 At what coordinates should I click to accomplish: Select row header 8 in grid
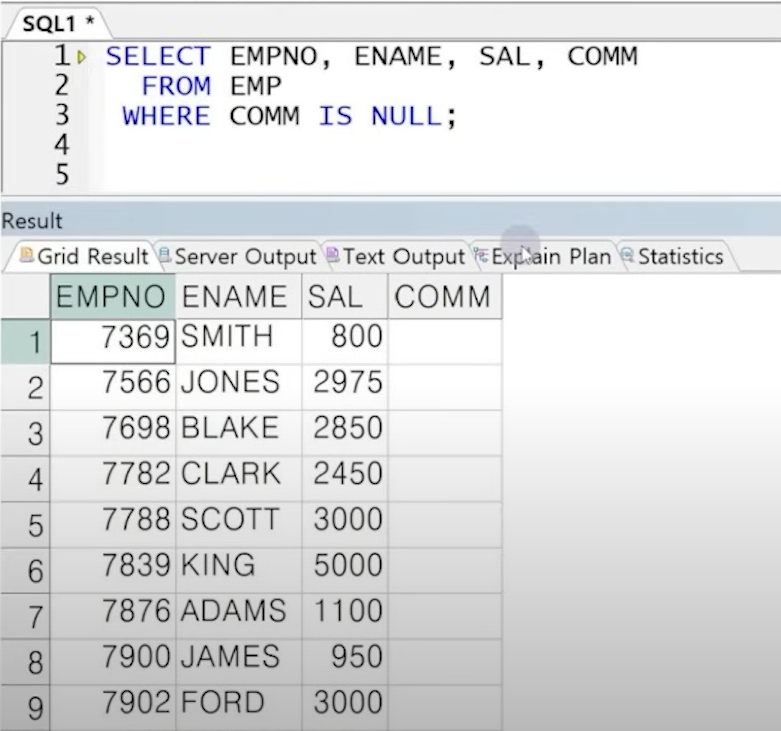pyautogui.click(x=25, y=662)
